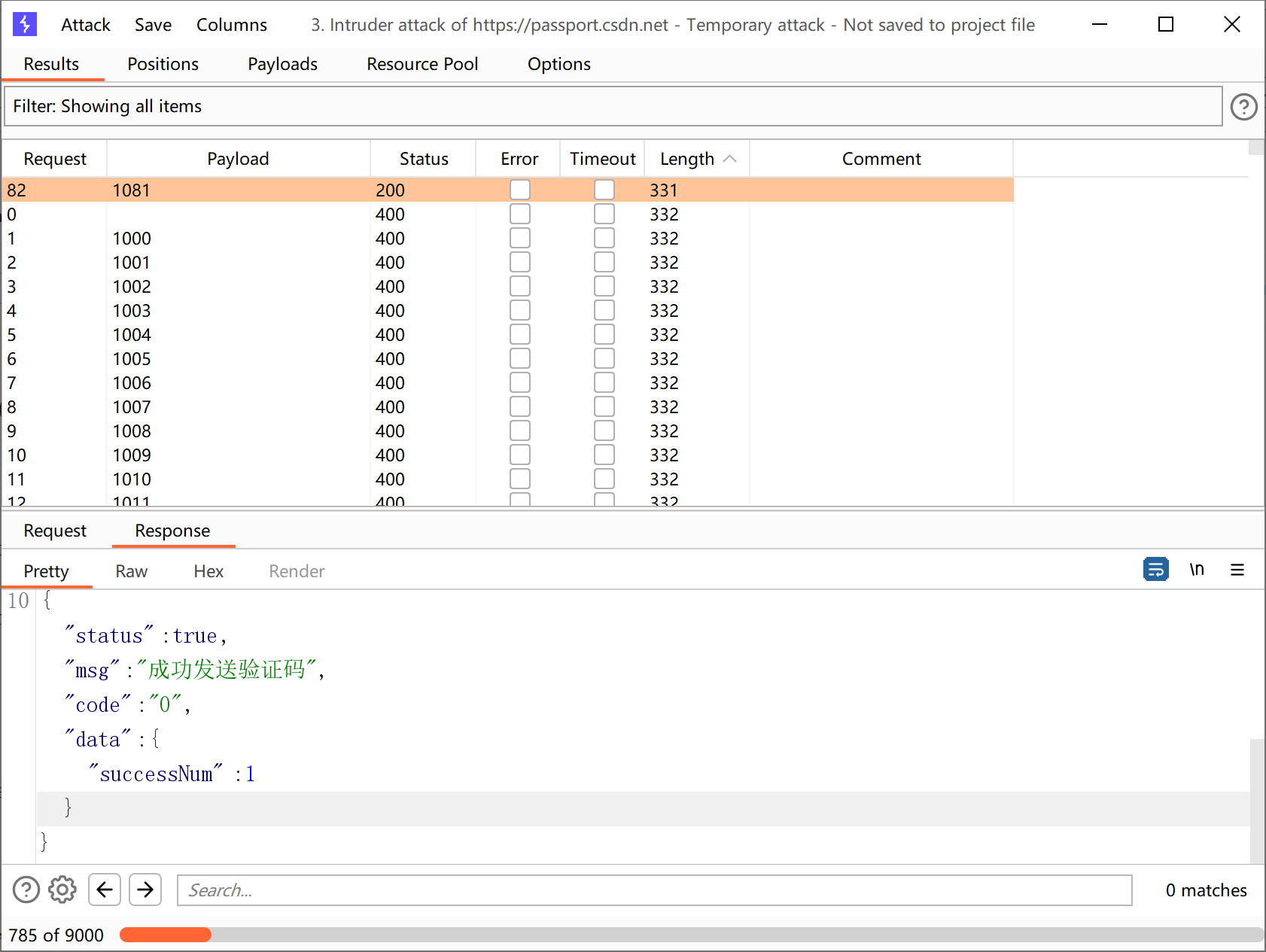Viewport: 1266px width, 952px height.
Task: Switch response view to Render
Action: tap(297, 571)
